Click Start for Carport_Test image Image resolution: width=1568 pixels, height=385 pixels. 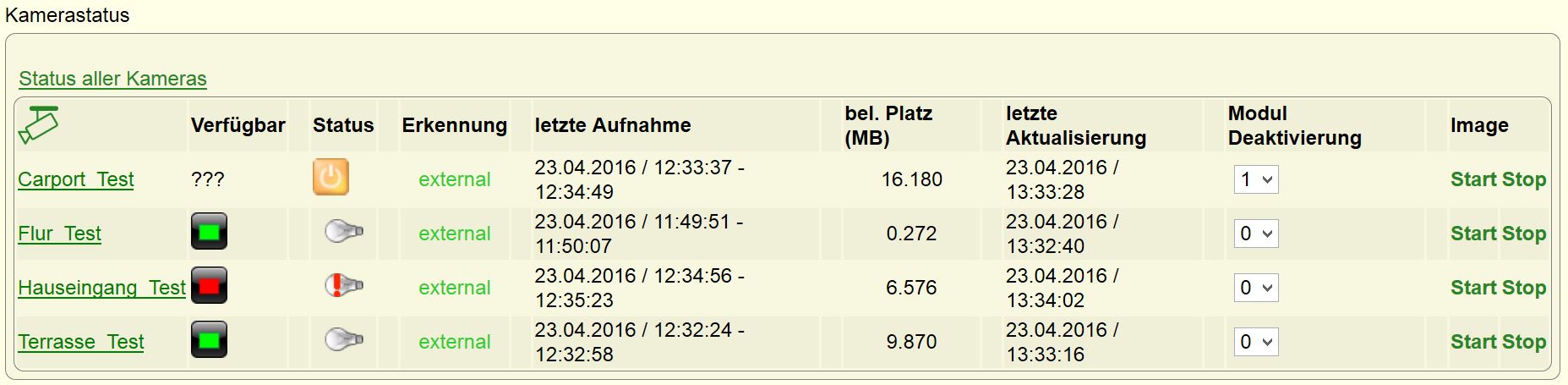pos(1474,179)
